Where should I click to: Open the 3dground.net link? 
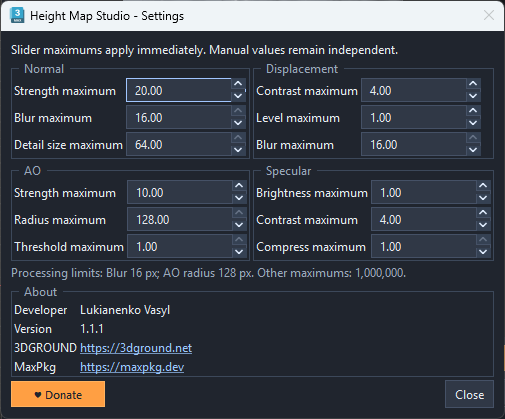136,348
